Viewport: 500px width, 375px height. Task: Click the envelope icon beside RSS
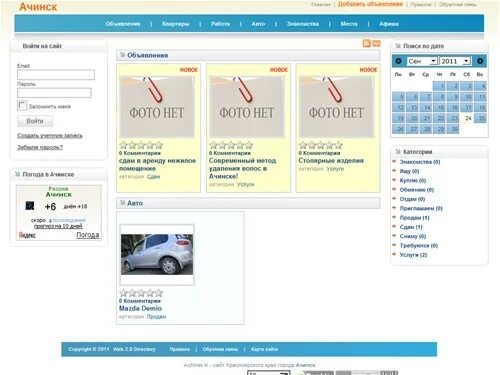pos(376,43)
